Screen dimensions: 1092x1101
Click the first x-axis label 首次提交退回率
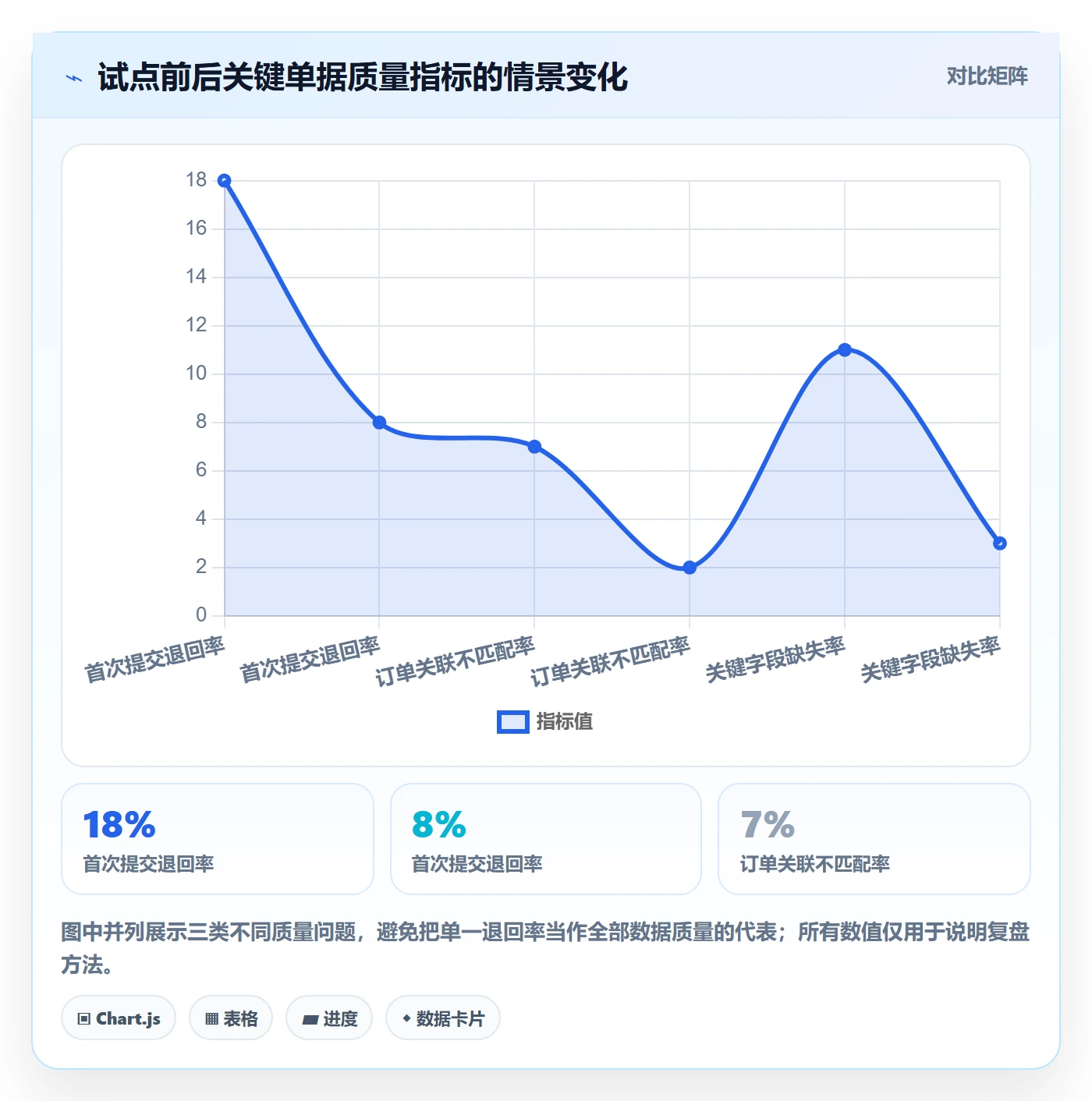coord(154,660)
